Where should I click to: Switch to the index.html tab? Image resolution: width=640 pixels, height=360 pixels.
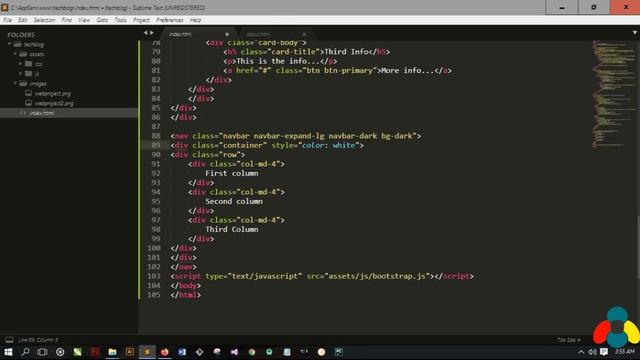point(198,34)
